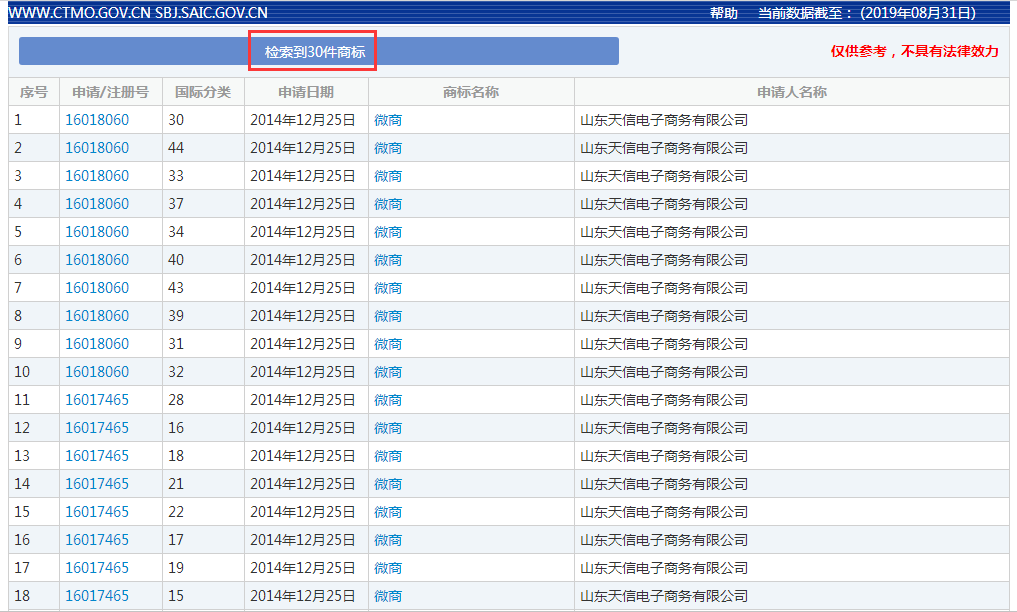Open 微商 trademark name in row 14
The width and height of the screenshot is (1017, 612).
tap(388, 484)
